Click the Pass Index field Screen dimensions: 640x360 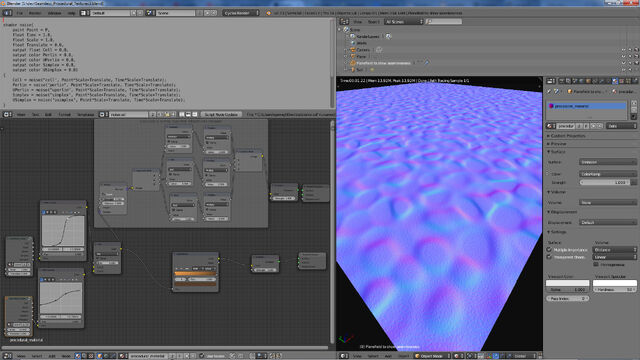click(x=567, y=298)
